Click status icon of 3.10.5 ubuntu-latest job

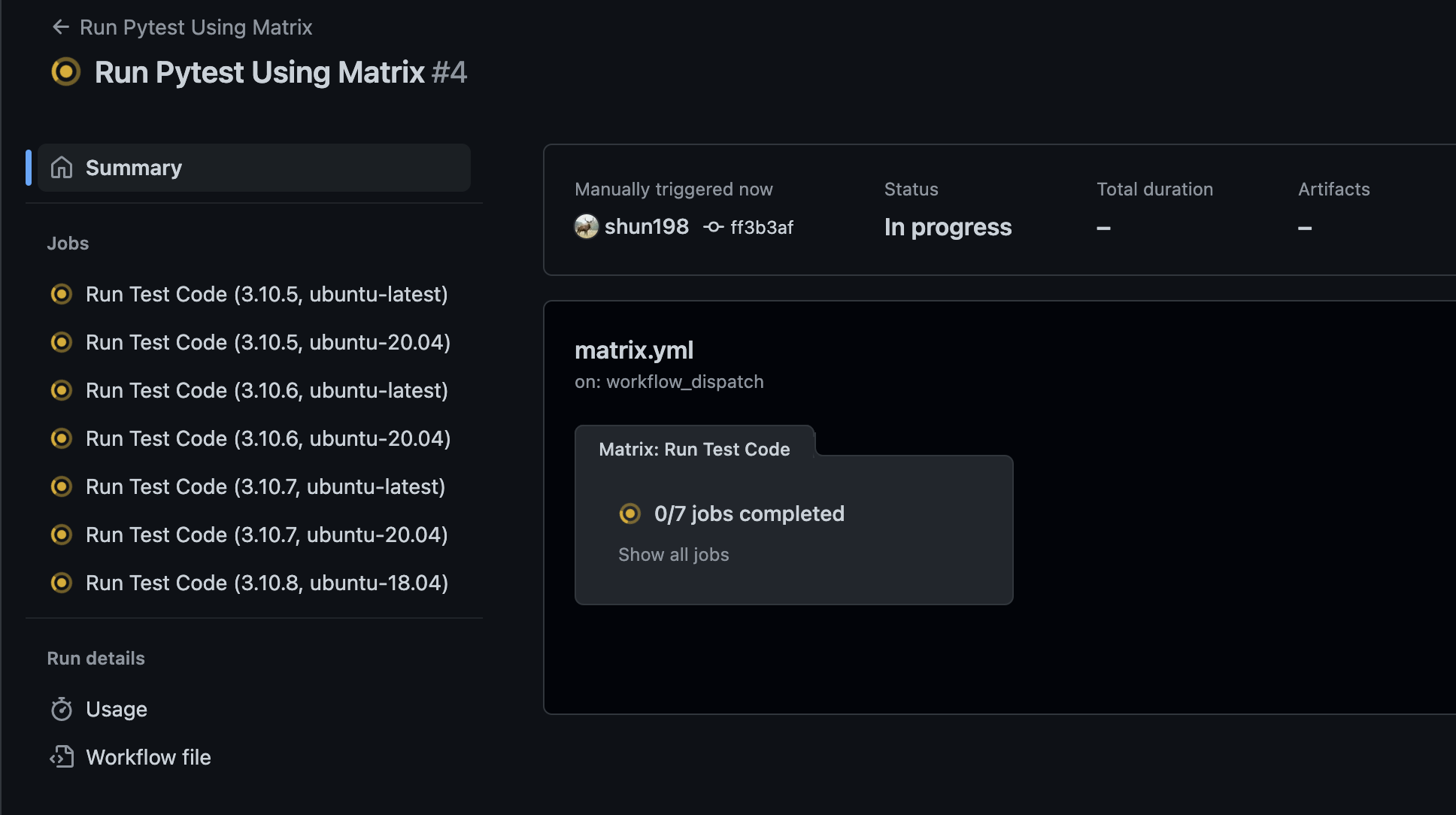(62, 294)
